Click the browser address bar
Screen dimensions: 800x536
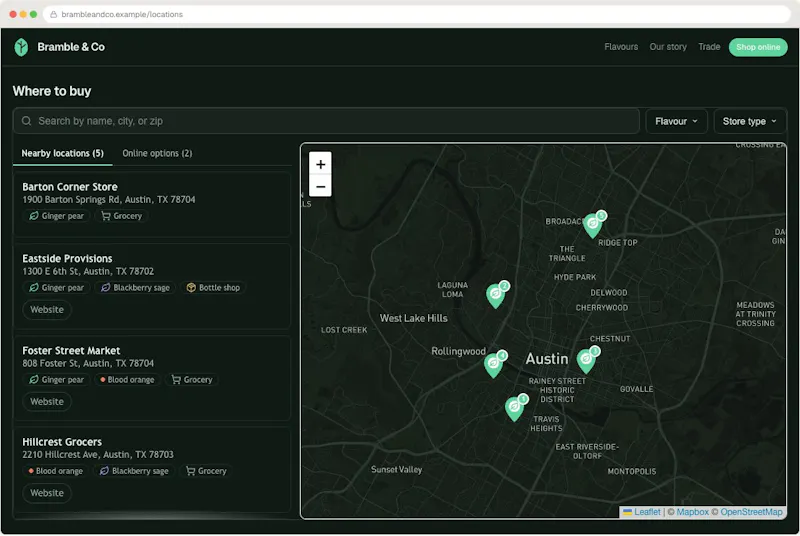(417, 14)
